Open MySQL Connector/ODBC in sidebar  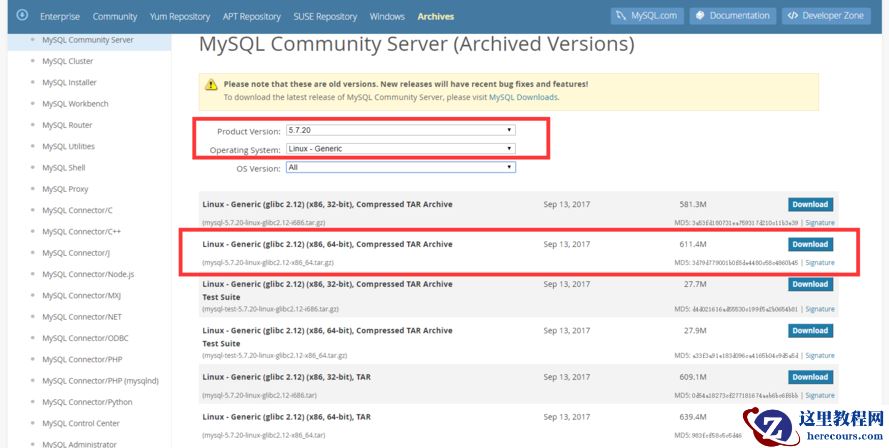point(85,338)
